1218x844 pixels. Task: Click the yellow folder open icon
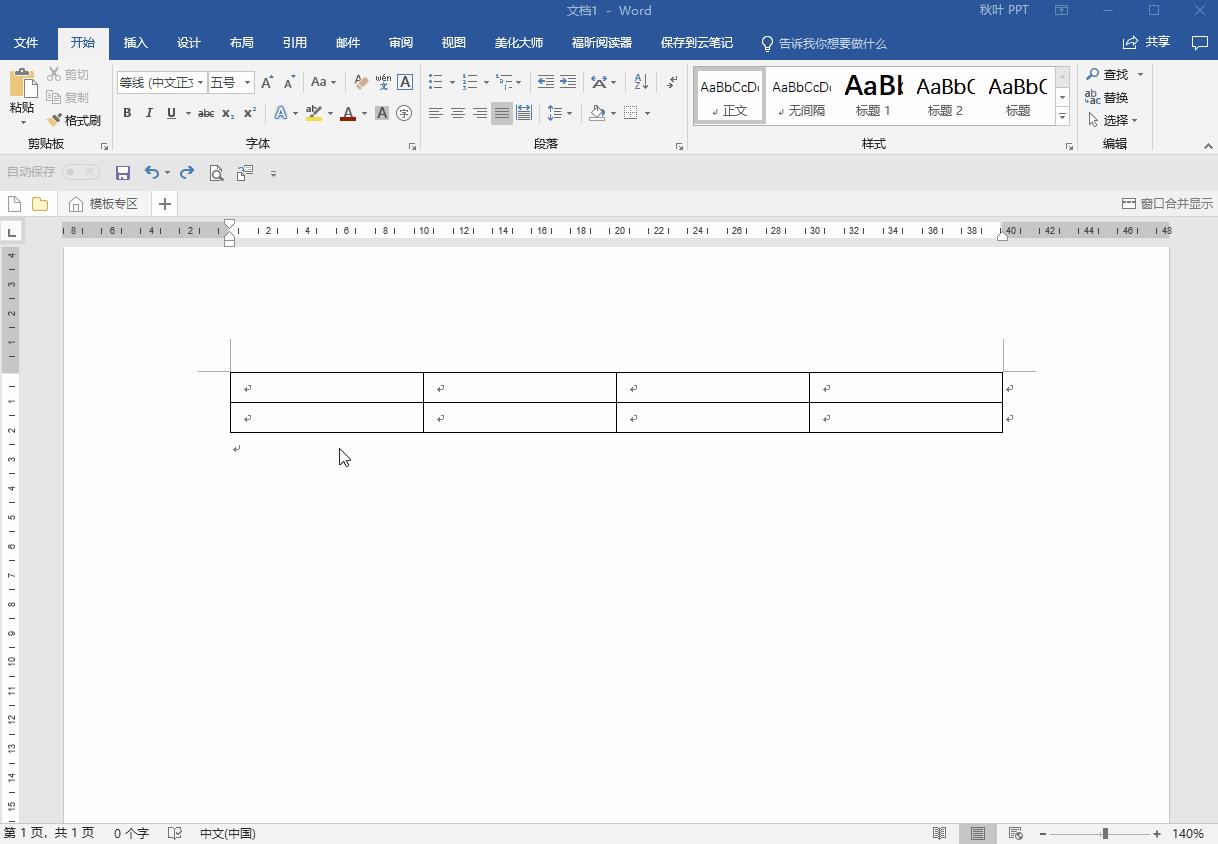[40, 204]
